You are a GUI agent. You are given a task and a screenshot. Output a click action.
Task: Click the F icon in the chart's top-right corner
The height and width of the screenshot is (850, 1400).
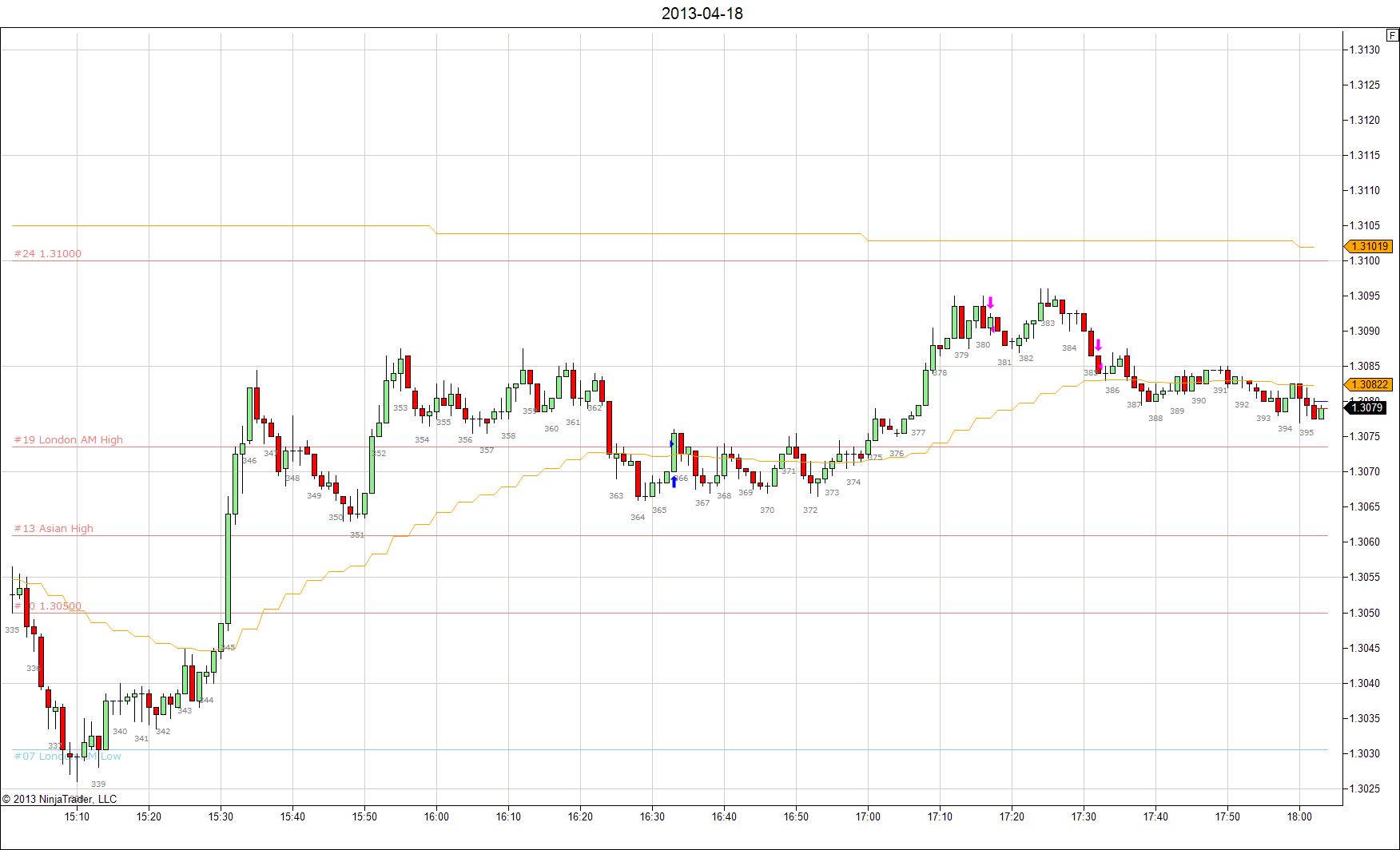coord(1393,35)
